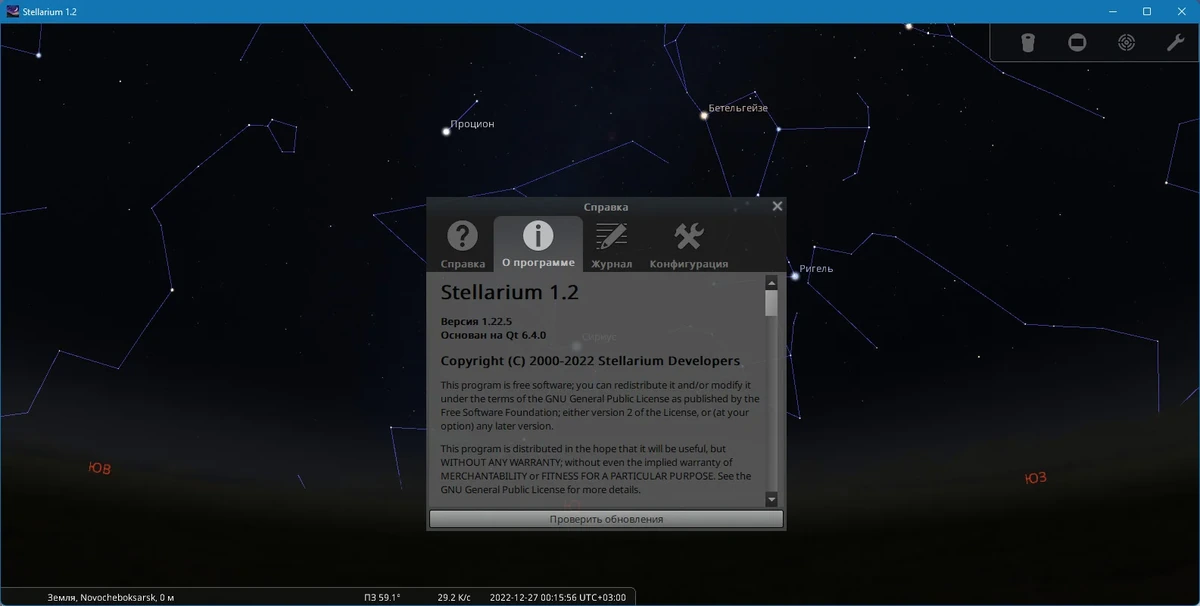This screenshot has width=1200, height=606.
Task: Click the ЮЗ cardinal point label
Action: coord(1036,478)
